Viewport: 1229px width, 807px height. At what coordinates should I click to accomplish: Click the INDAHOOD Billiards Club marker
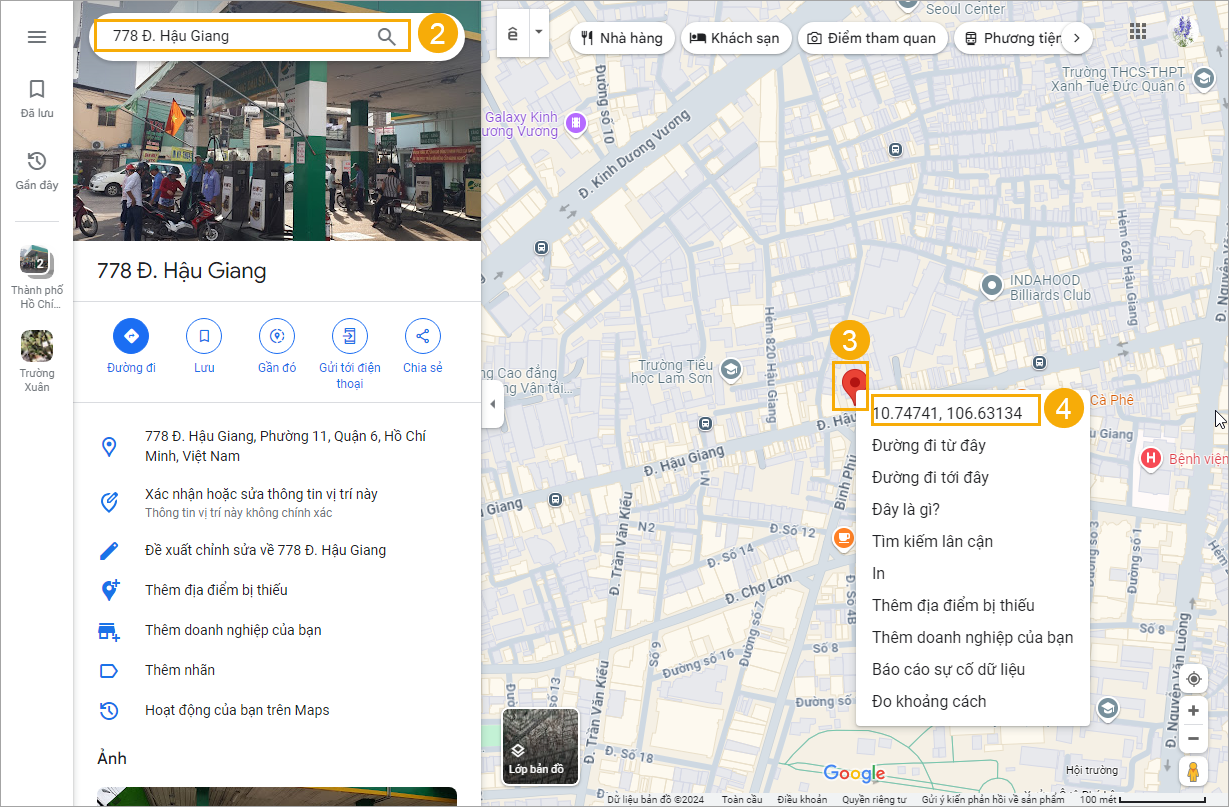(991, 287)
